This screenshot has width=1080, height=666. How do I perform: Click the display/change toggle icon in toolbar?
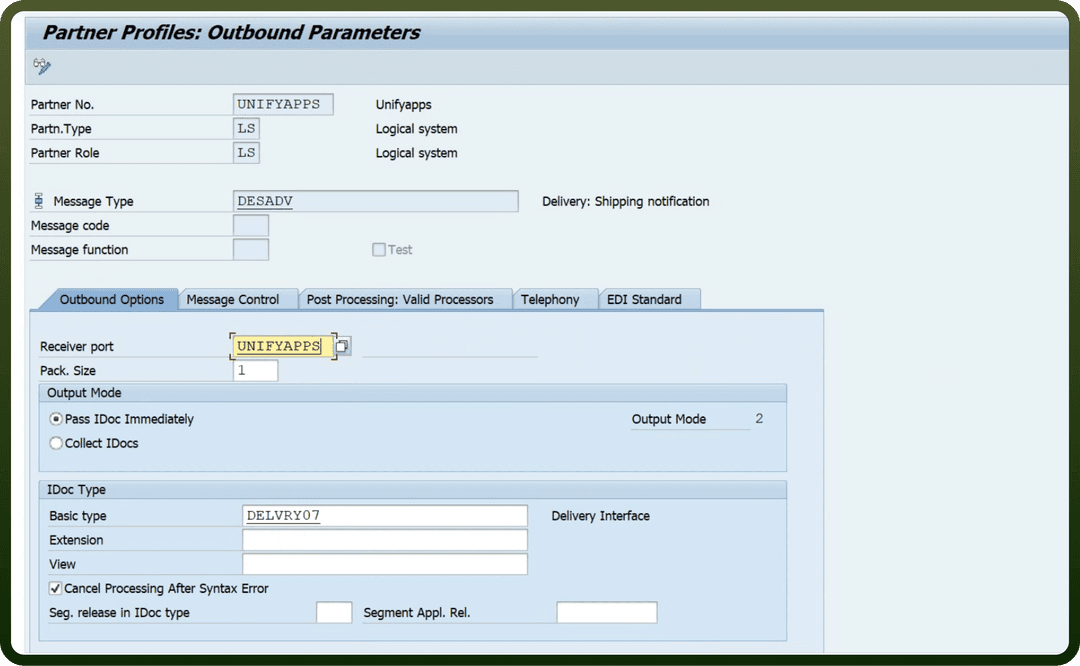point(41,66)
